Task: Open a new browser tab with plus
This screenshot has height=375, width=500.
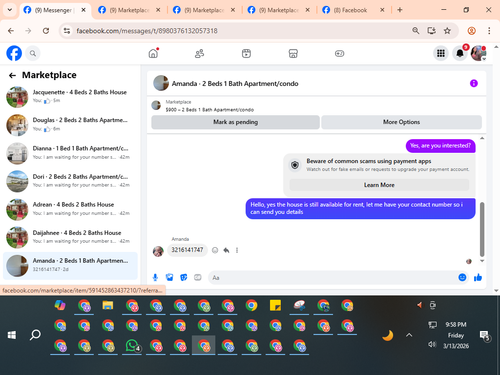Action: click(400, 10)
